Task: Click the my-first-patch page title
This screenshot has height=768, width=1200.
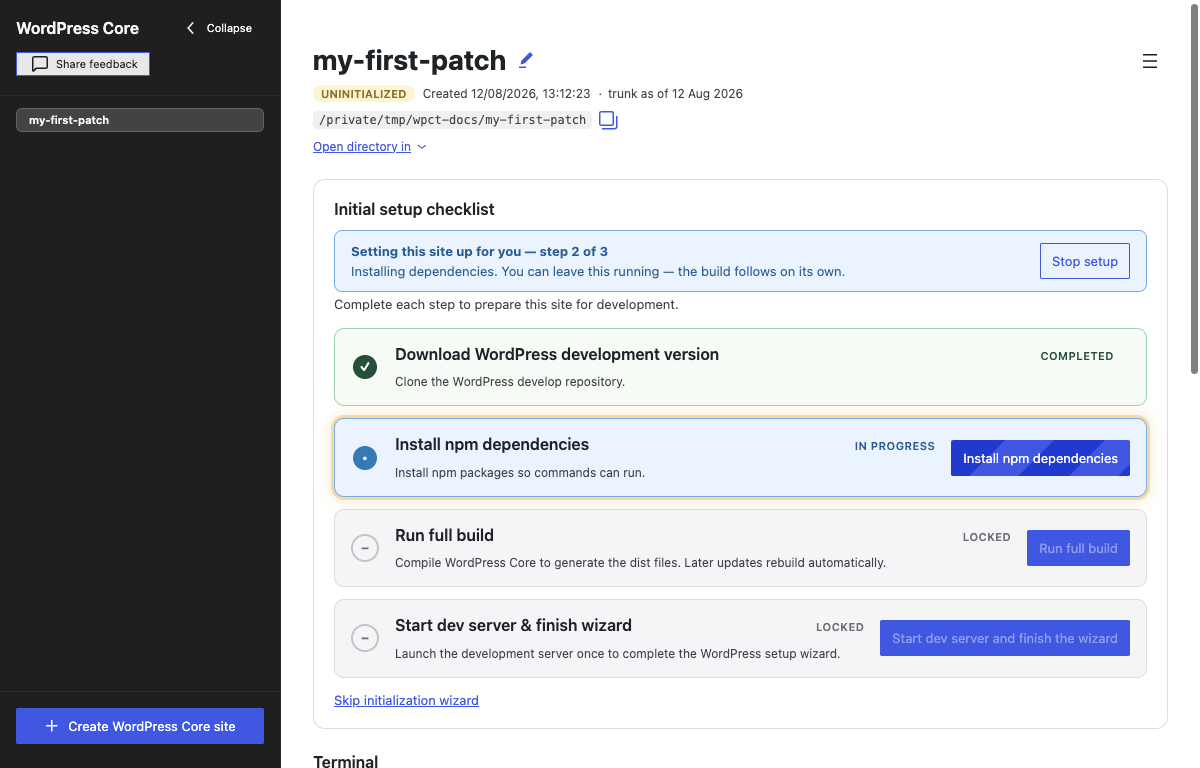Action: point(410,60)
